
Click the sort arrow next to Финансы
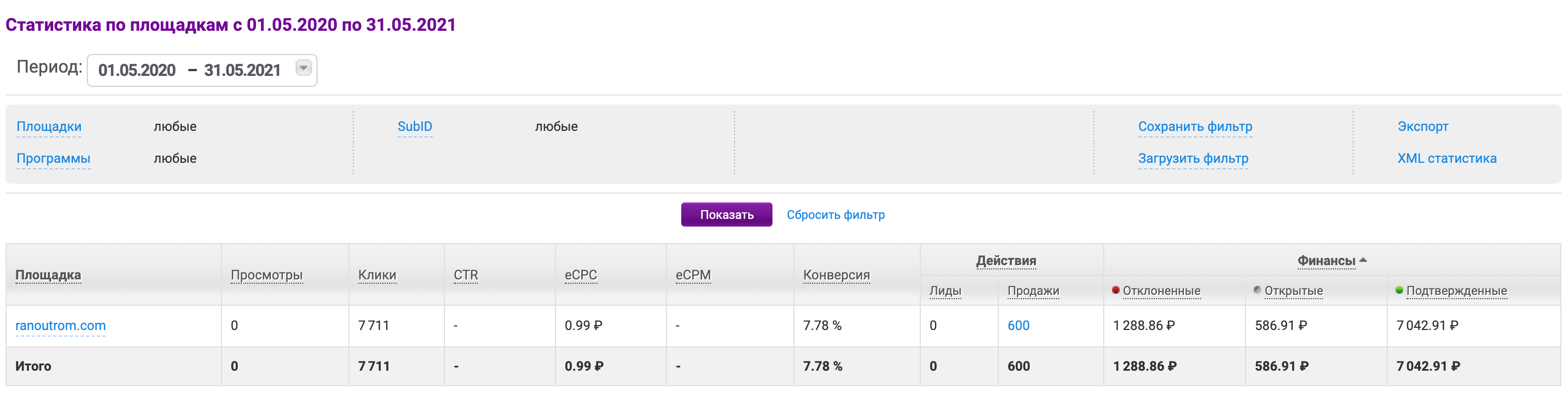tap(1363, 260)
